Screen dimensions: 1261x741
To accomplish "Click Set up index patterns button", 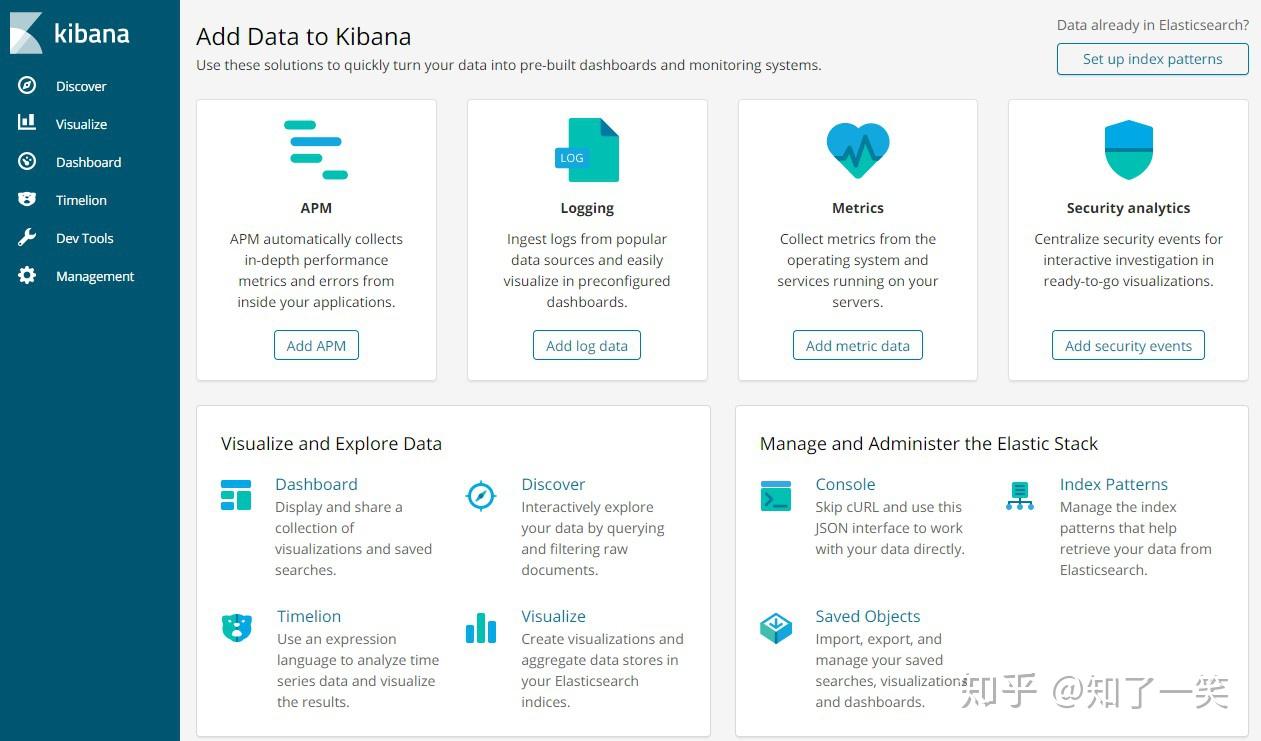I will point(1152,59).
